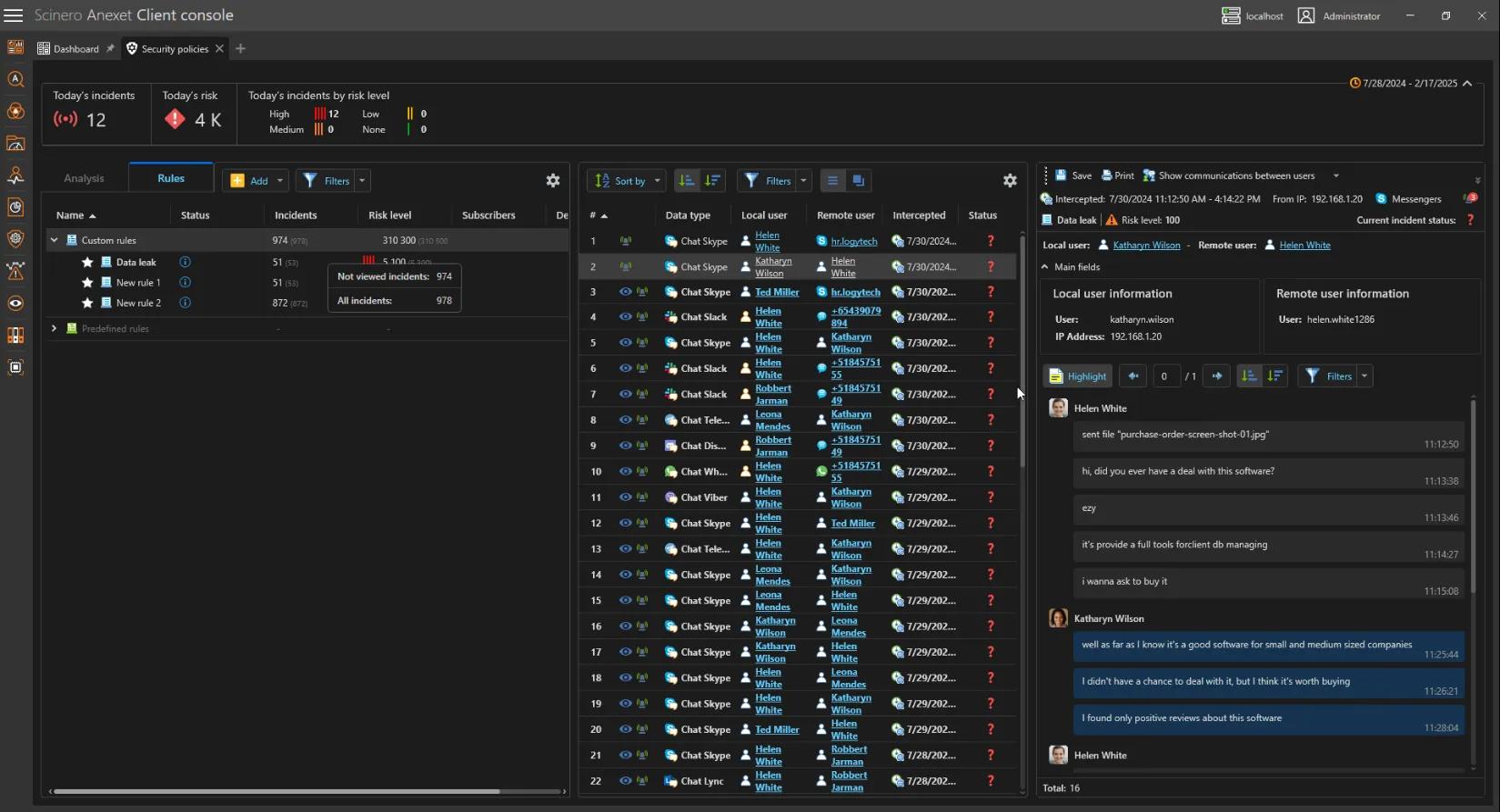Click the Administrator account icon
Image resolution: width=1500 pixels, height=812 pixels.
(1306, 15)
